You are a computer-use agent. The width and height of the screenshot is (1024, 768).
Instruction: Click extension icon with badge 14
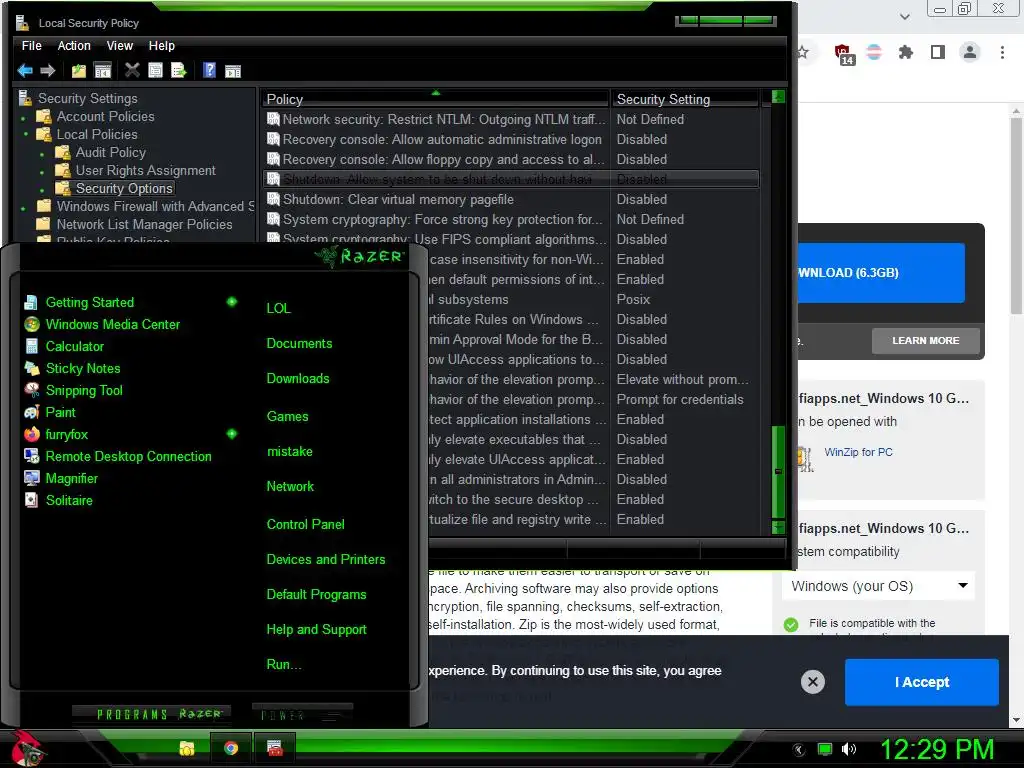843,54
